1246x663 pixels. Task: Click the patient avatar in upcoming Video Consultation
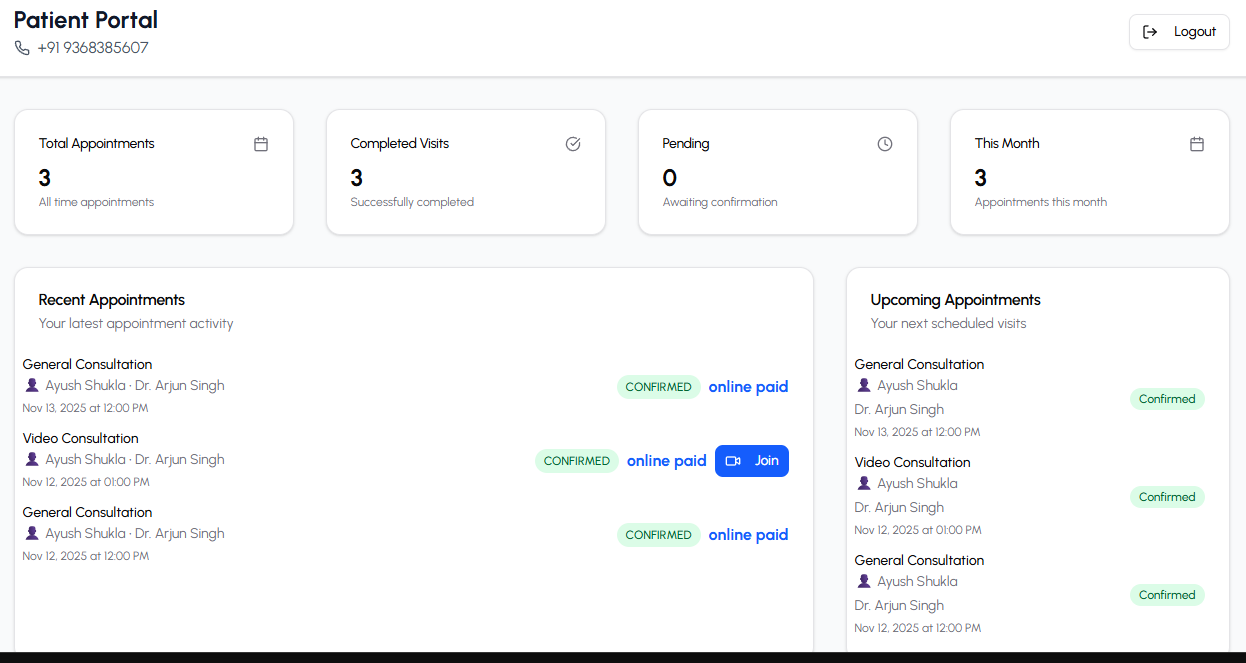click(x=864, y=483)
